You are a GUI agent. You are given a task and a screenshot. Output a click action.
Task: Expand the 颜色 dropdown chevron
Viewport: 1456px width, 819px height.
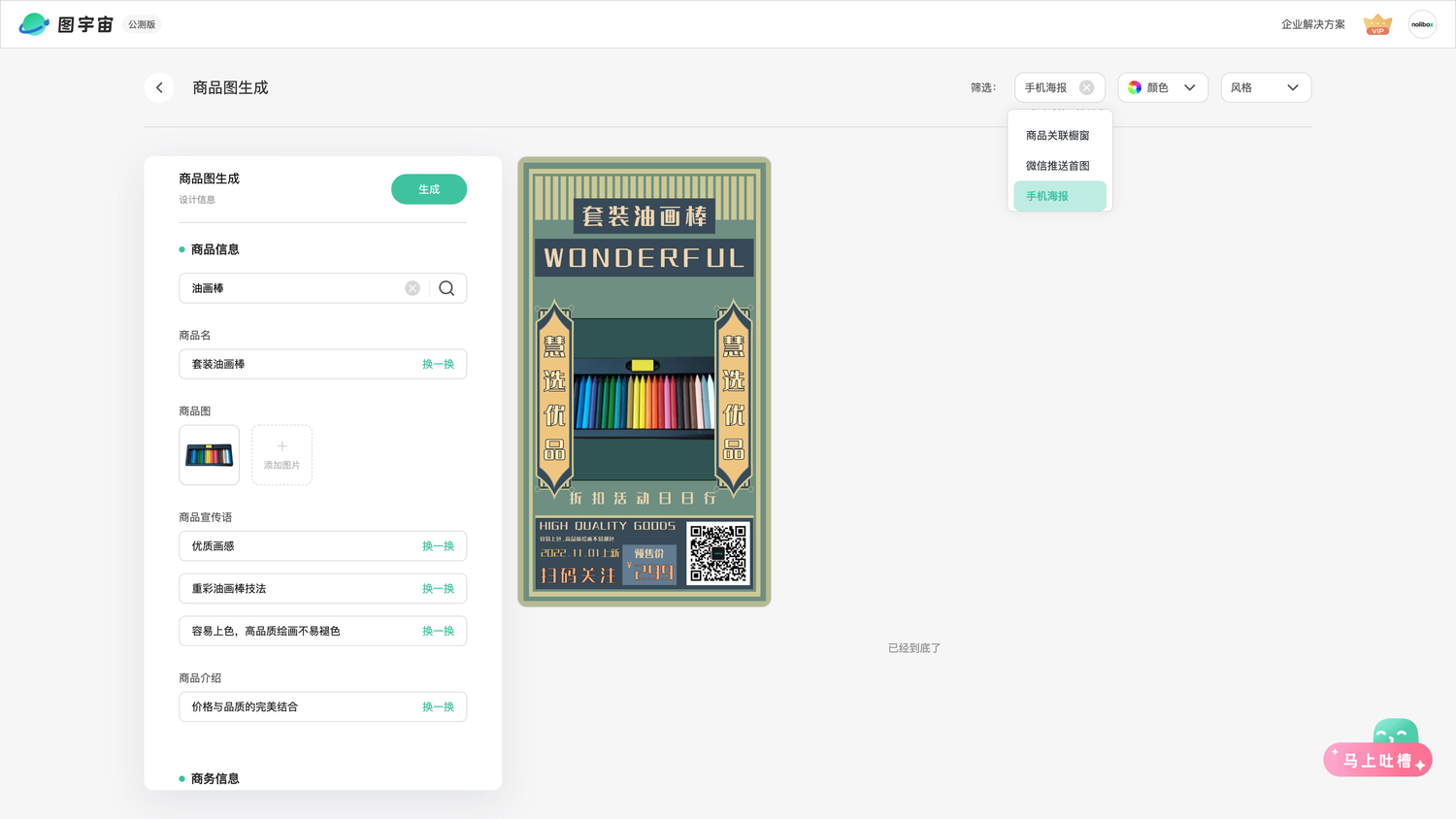1189,87
